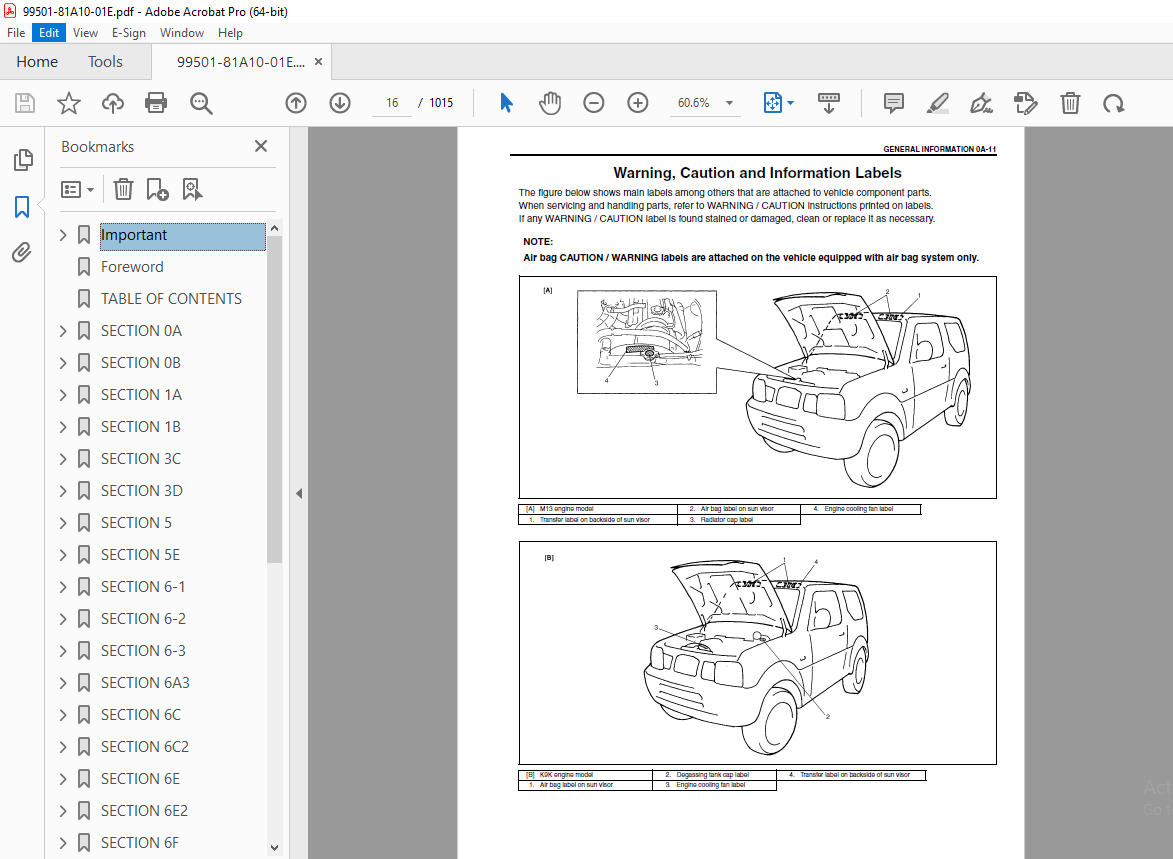Zoom out with minus button

point(593,103)
